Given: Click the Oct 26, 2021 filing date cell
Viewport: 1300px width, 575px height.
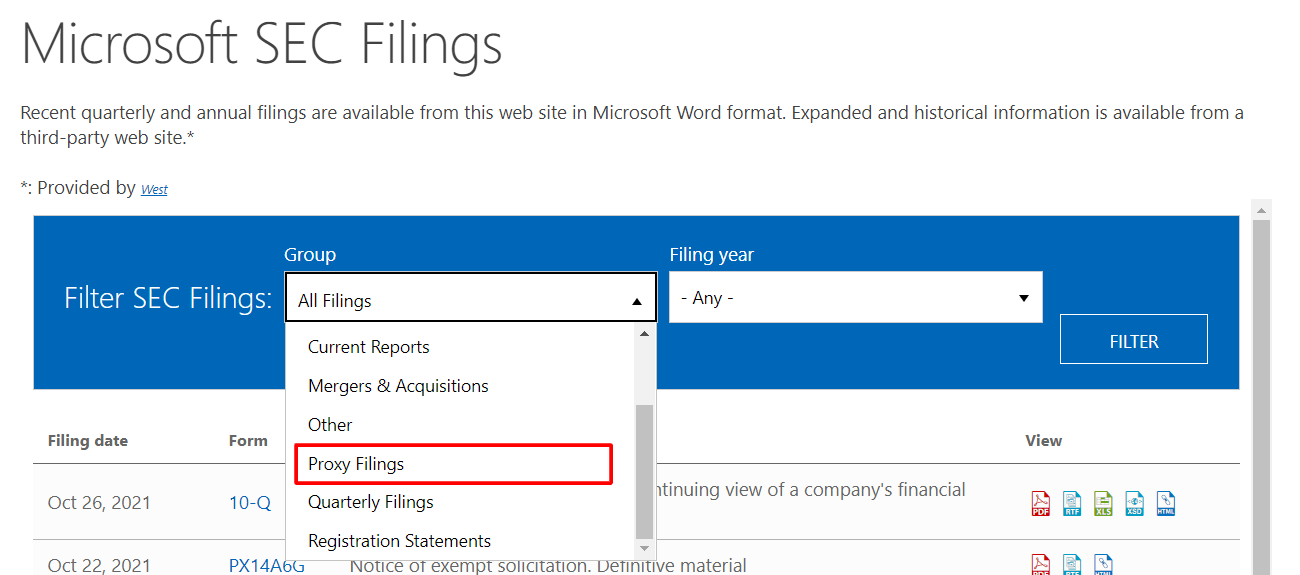Looking at the screenshot, I should tap(99, 503).
